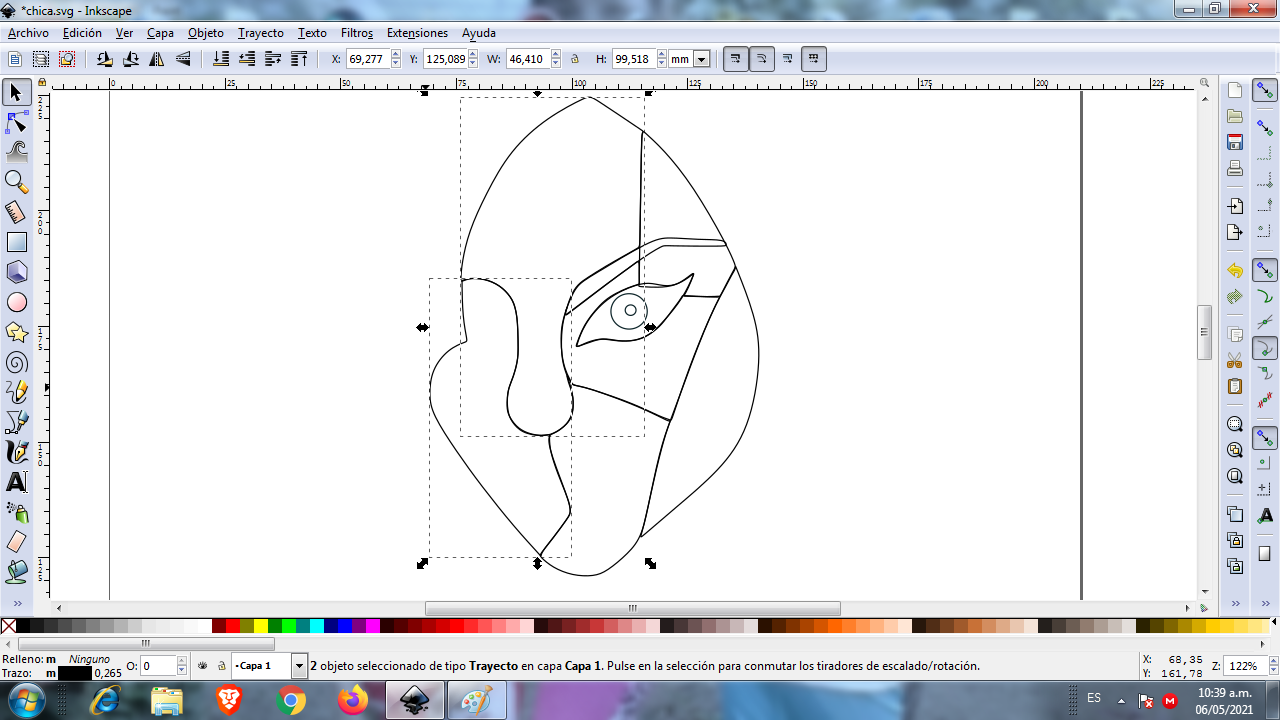Open Google Chrome from taskbar
The image size is (1280, 720).
(291, 701)
